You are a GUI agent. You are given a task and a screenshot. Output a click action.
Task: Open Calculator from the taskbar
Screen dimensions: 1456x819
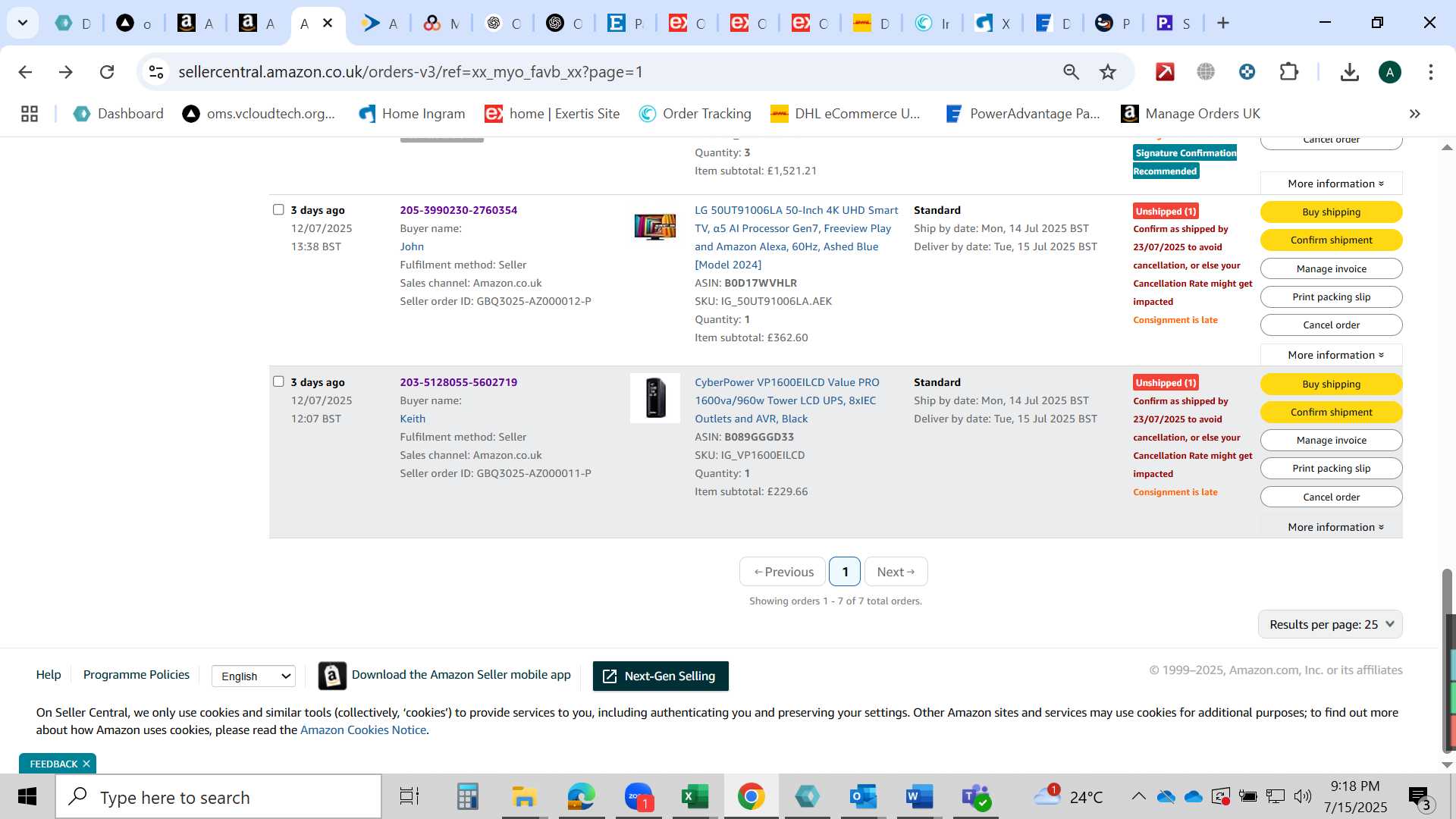467,797
